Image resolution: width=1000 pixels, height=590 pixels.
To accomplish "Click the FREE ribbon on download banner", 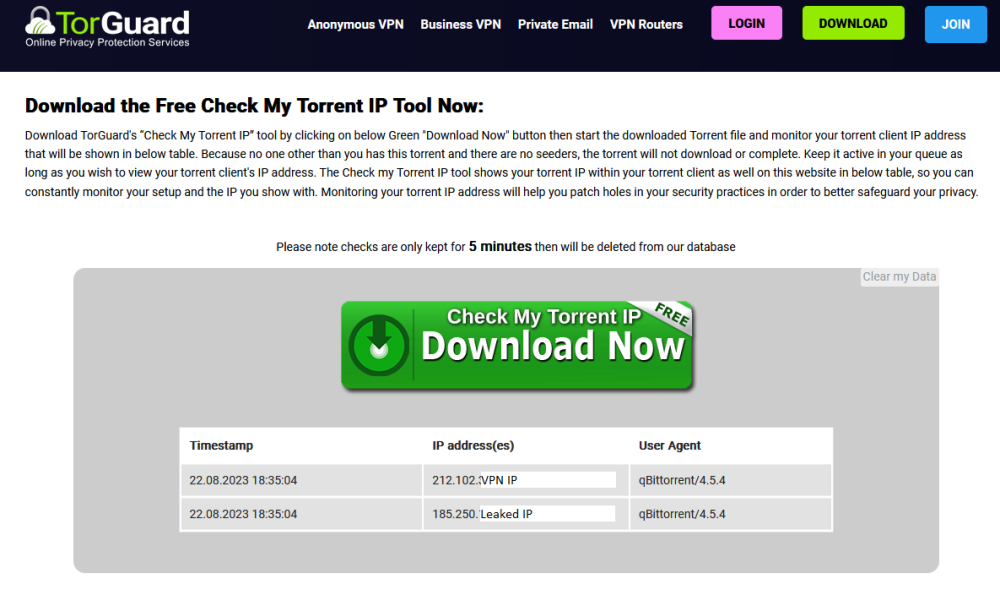I will click(671, 314).
